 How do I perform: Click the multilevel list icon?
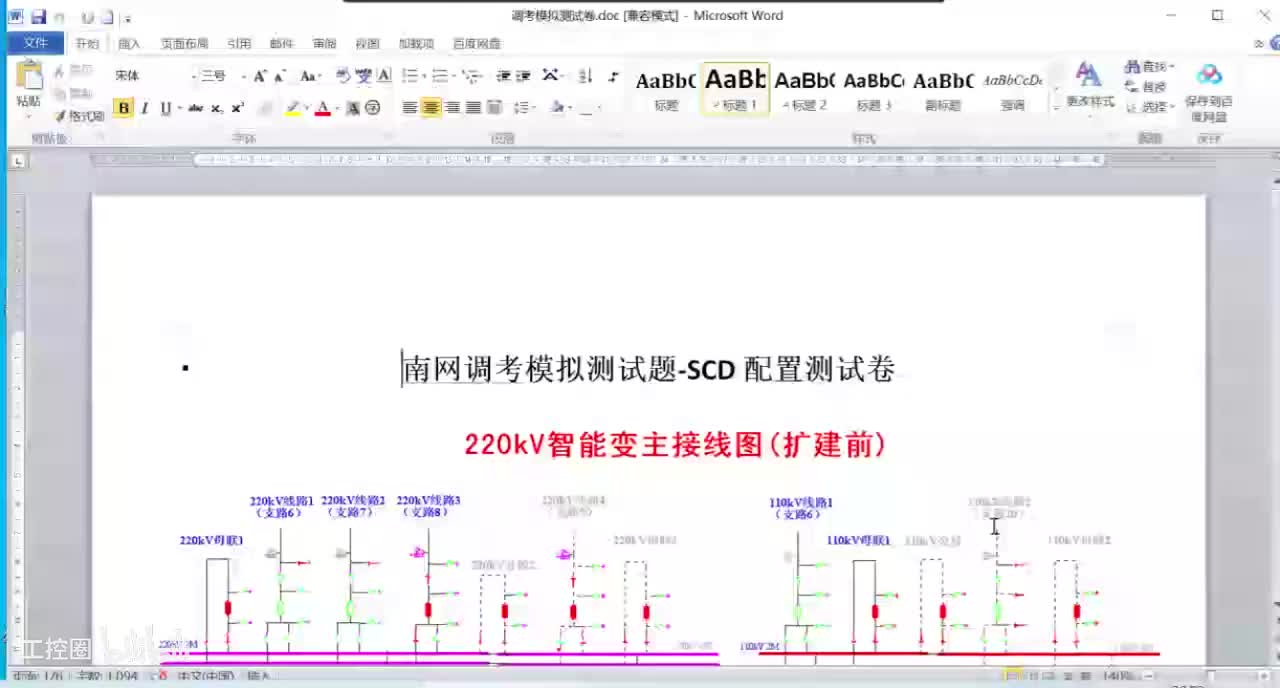(x=471, y=76)
